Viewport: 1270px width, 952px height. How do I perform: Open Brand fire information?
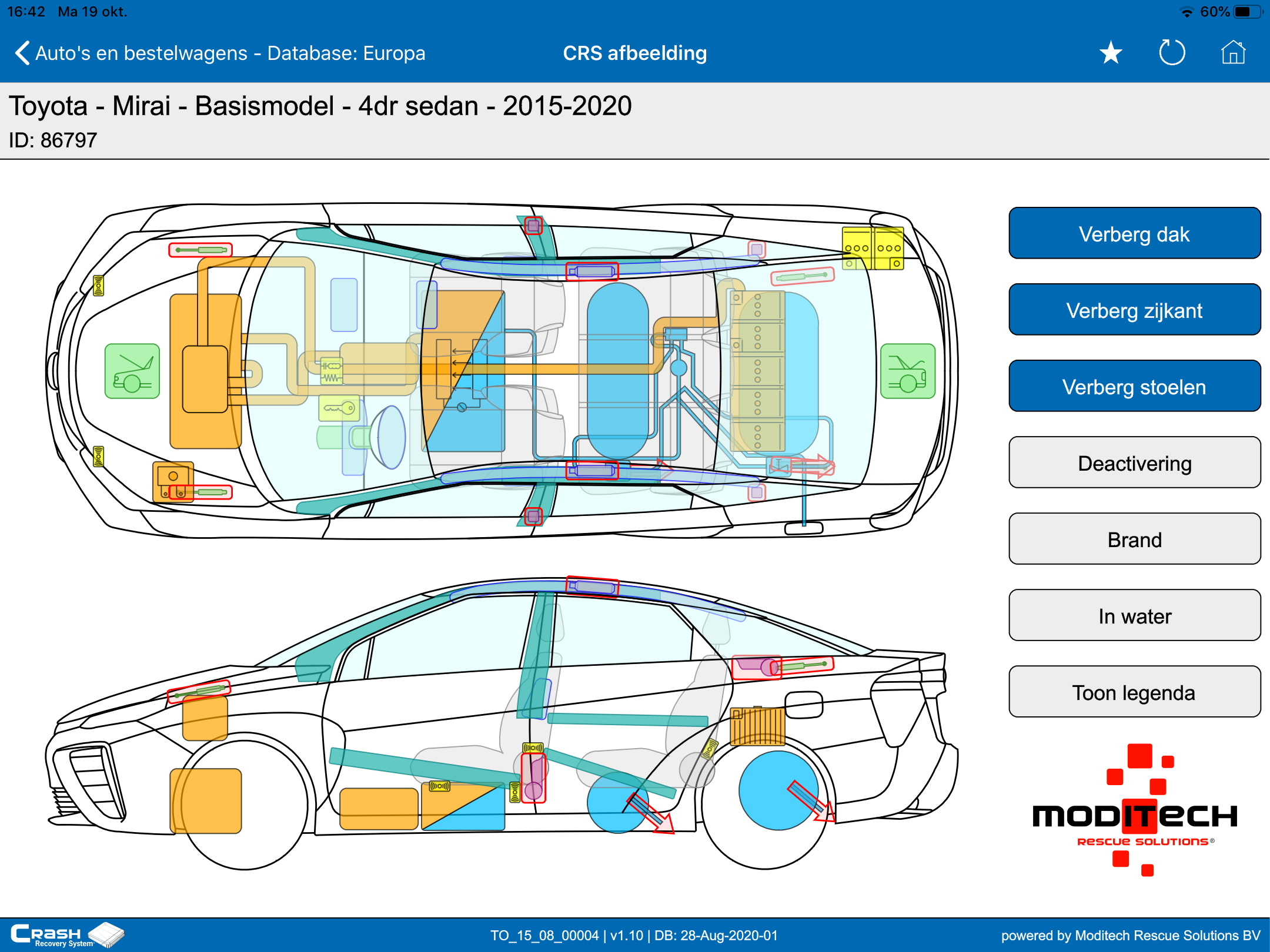[x=1134, y=539]
